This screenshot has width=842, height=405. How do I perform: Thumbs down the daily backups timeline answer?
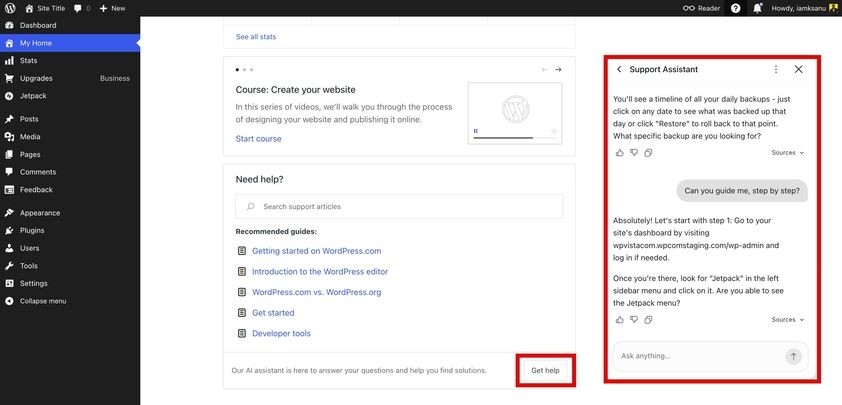pos(634,153)
